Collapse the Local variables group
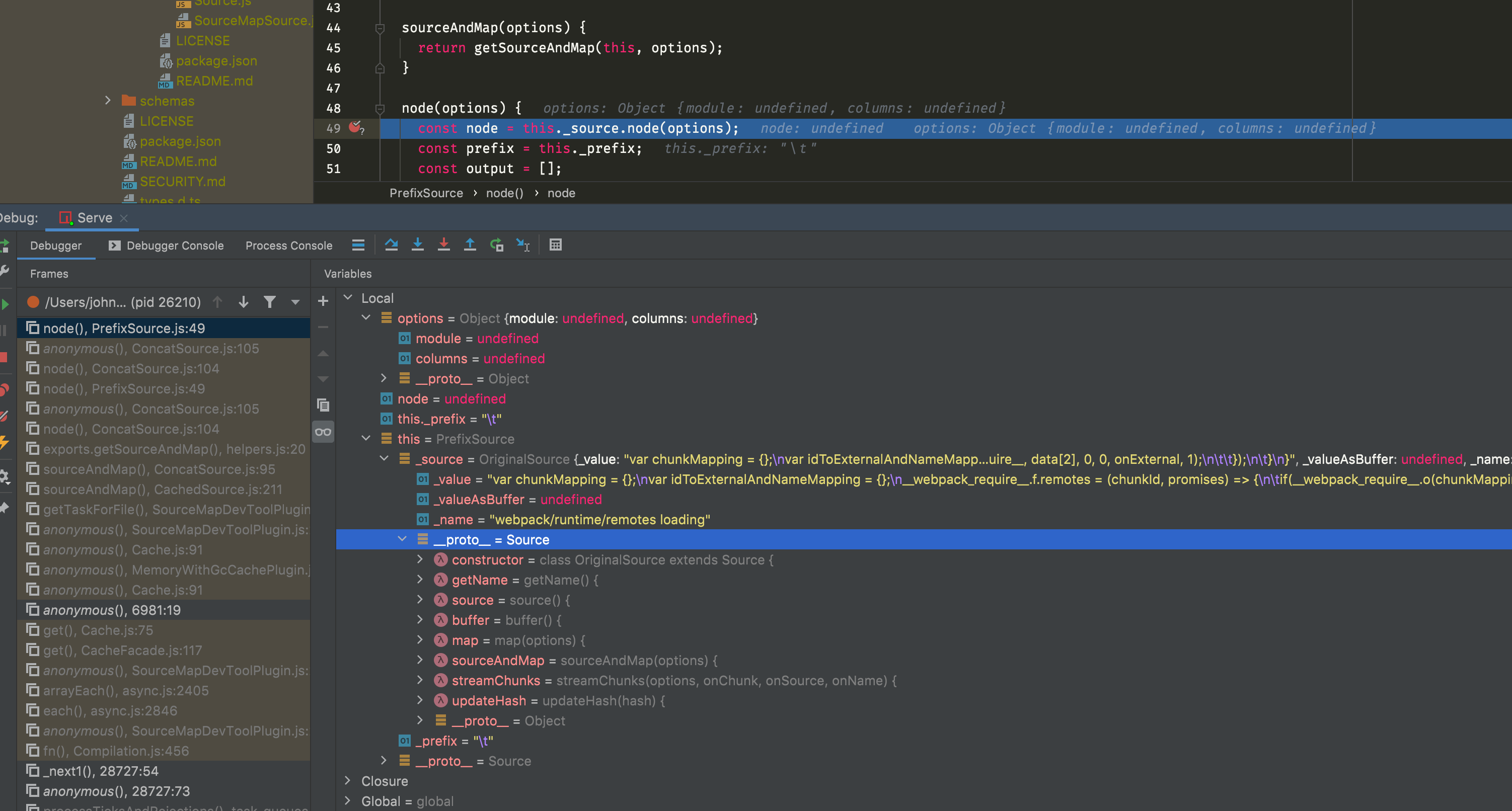Screen dimensions: 1512x811 (x=348, y=297)
